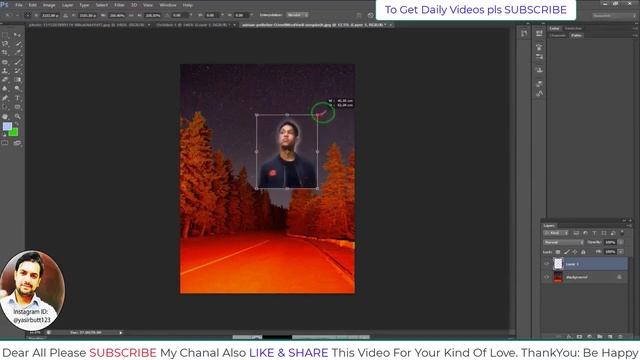Create a new layer in the Layers panel
This screenshot has height=360, width=640.
(x=610, y=337)
